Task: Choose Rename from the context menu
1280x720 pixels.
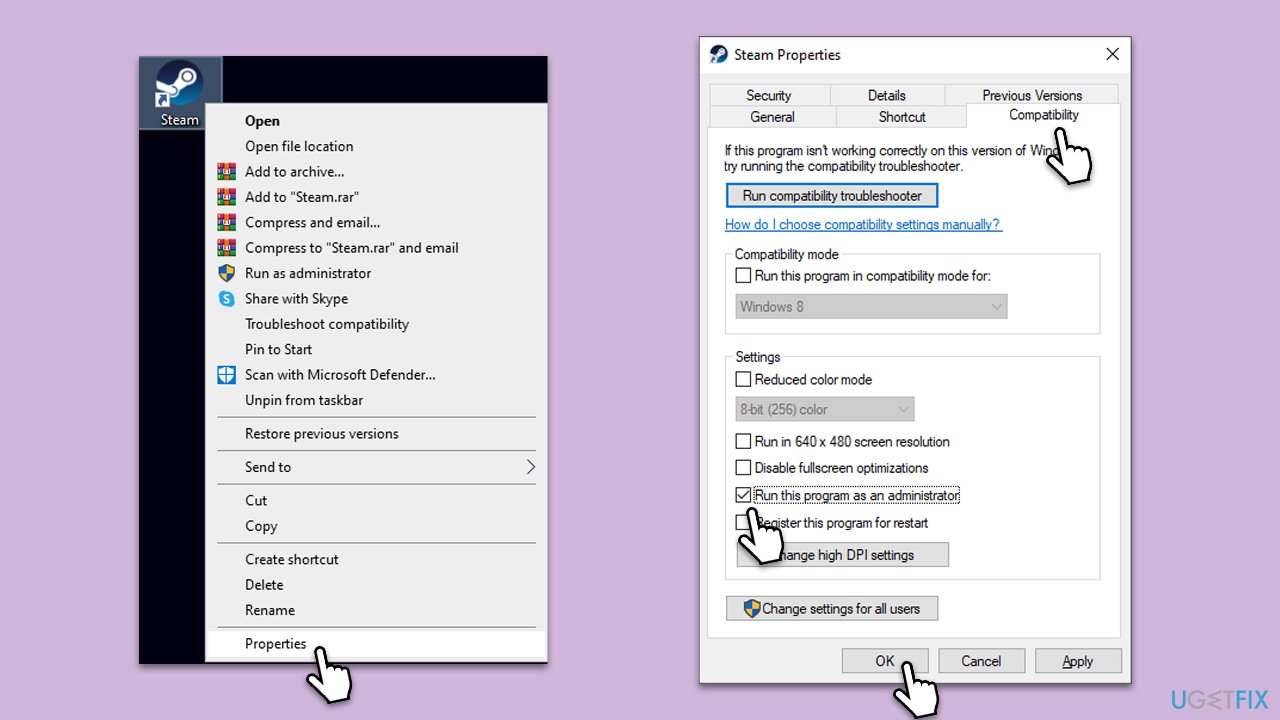Action: [x=376, y=610]
